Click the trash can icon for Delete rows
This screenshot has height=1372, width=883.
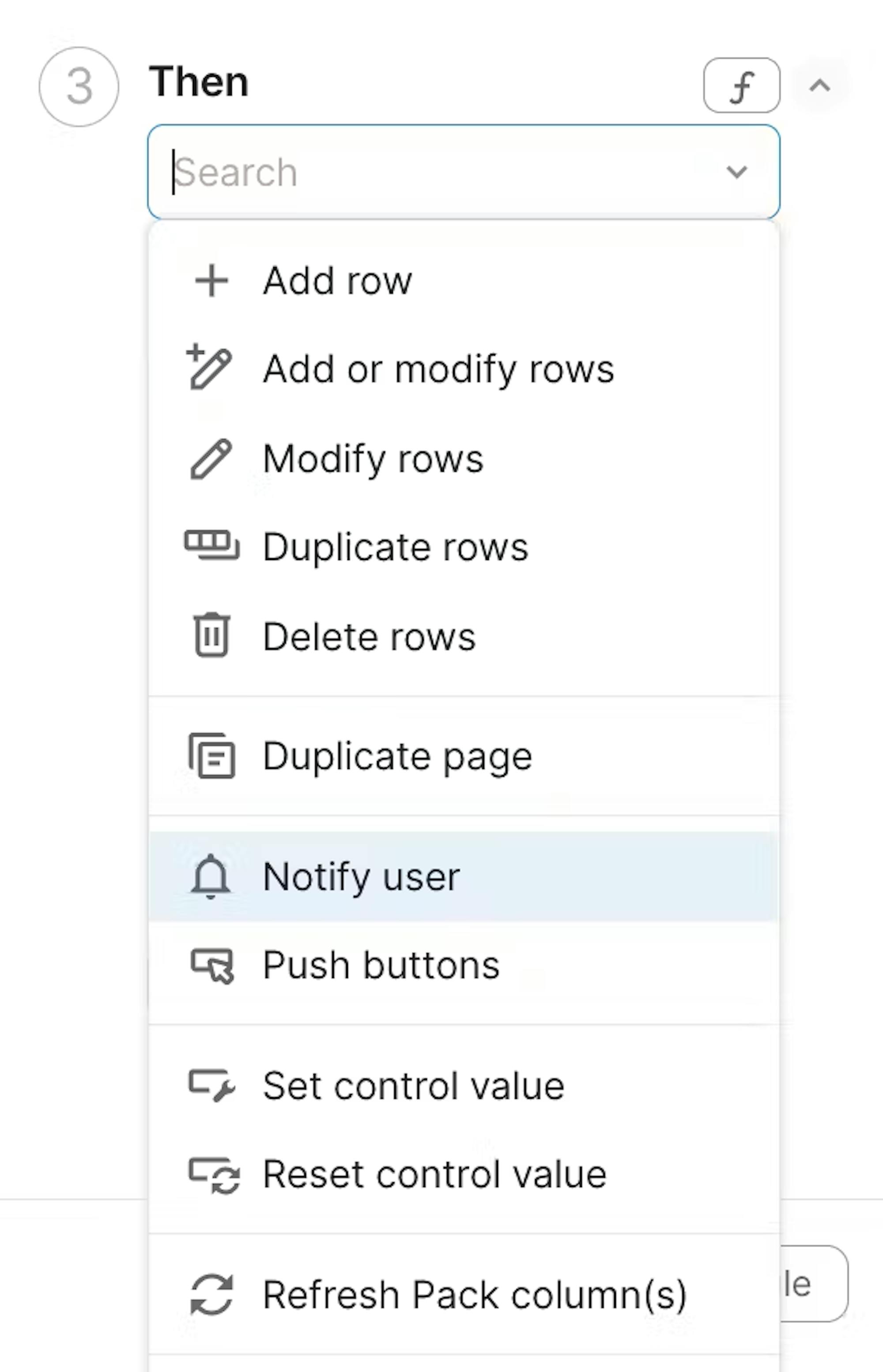[x=211, y=635]
